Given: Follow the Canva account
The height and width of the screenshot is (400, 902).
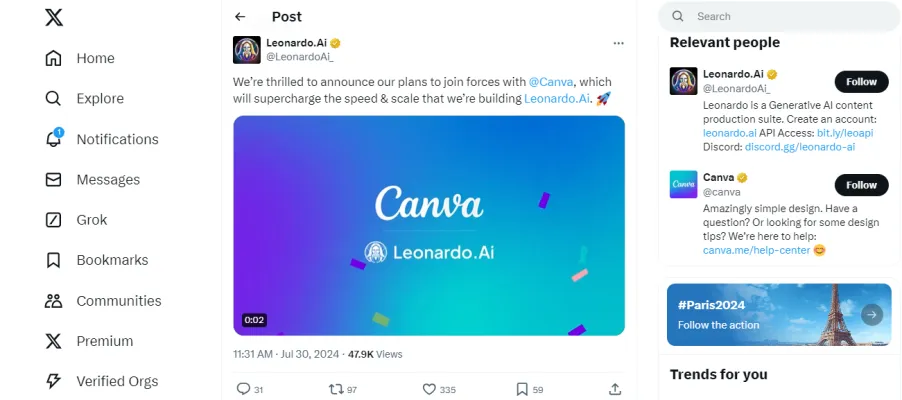Looking at the screenshot, I should click(x=861, y=185).
